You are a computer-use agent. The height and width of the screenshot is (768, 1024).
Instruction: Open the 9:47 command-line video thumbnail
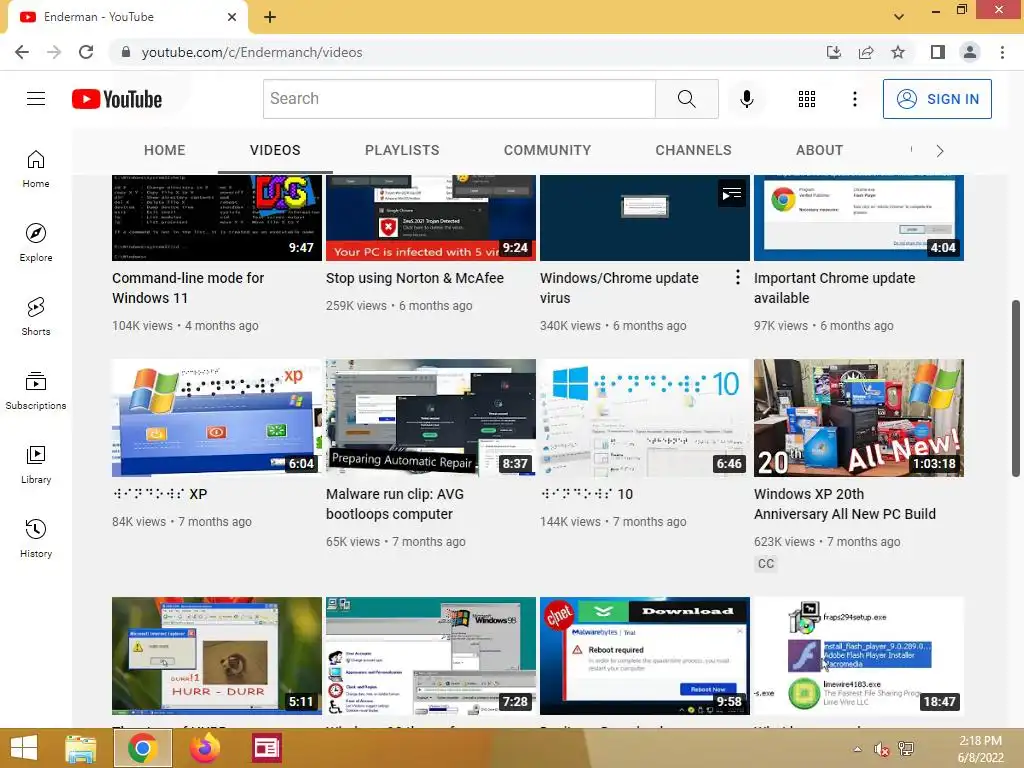(217, 217)
